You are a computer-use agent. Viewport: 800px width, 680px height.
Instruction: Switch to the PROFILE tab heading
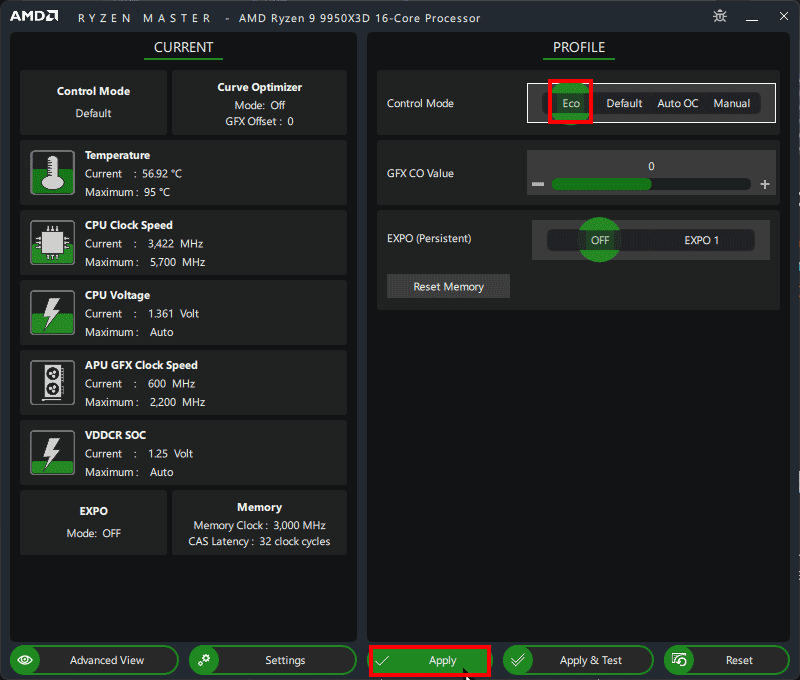click(x=579, y=47)
